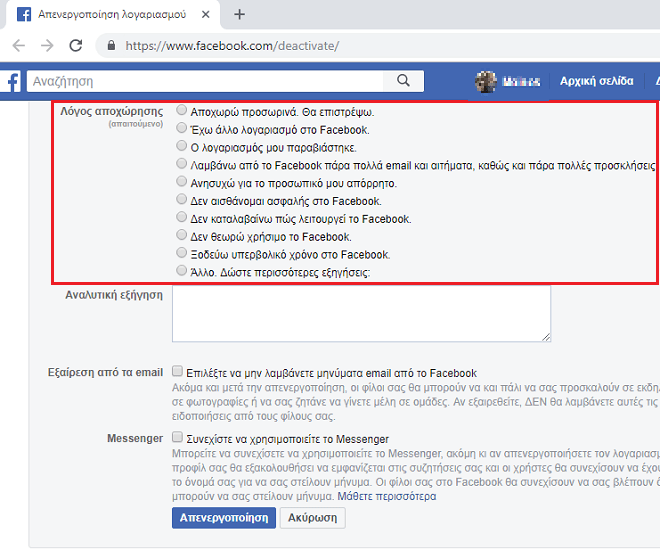Viewport: 660px width, 550px height.
Task: Select 'Έχω άλλο λογαριασμό στο Facebook' option
Action: click(181, 128)
